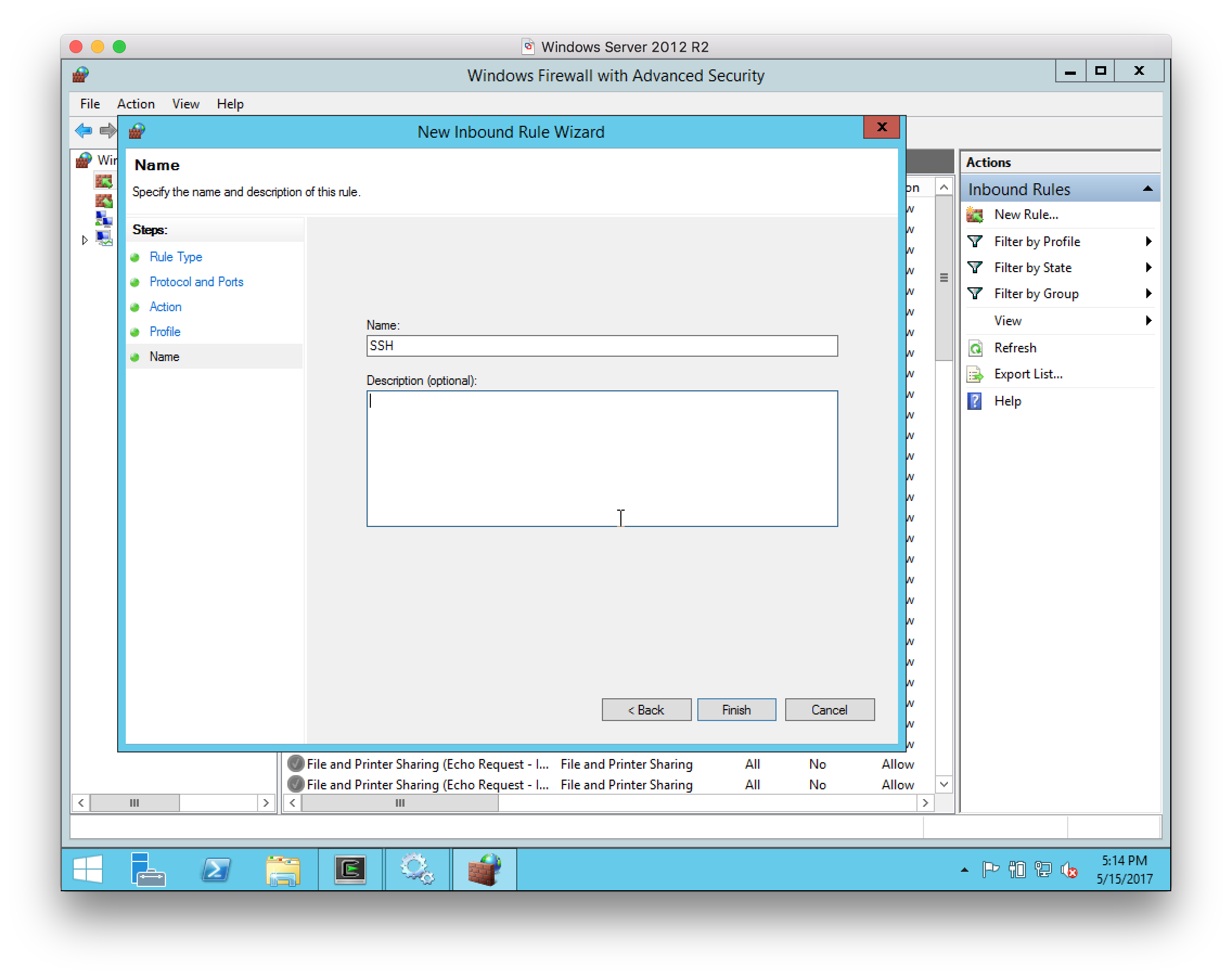Open the gears settings app in the taskbar
1232x978 pixels.
click(417, 870)
